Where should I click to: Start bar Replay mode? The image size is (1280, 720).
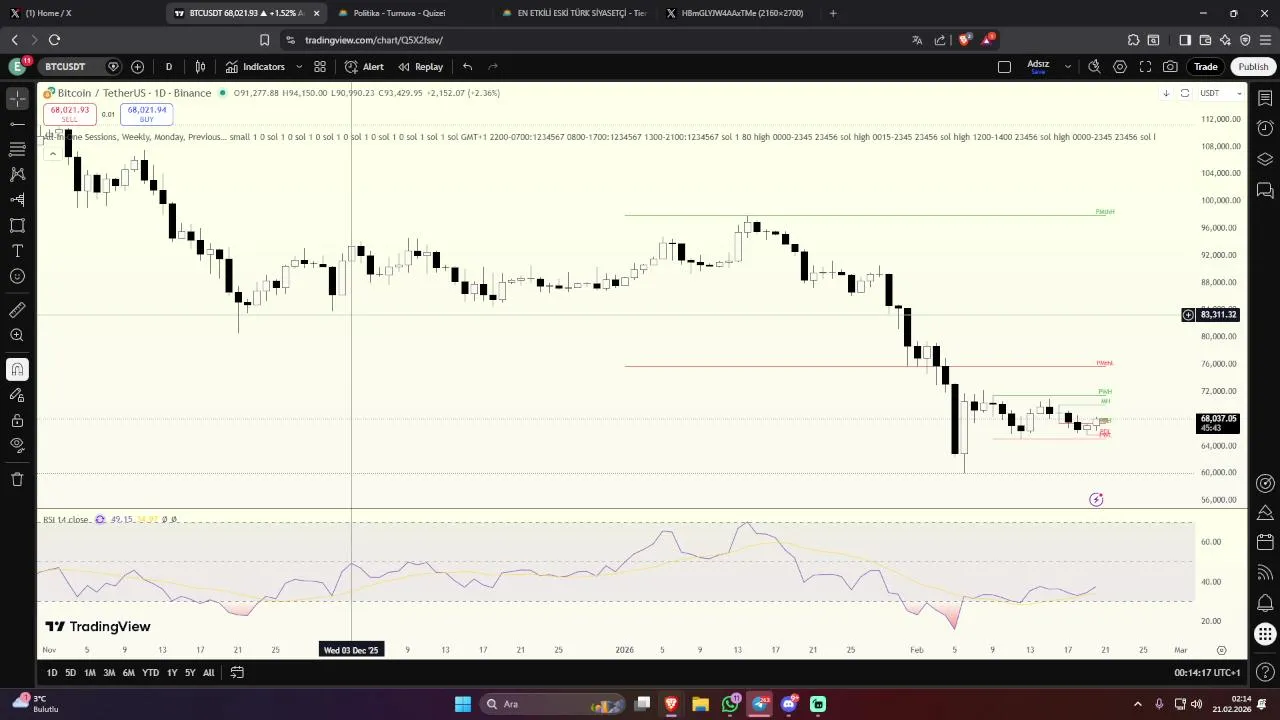click(x=421, y=67)
